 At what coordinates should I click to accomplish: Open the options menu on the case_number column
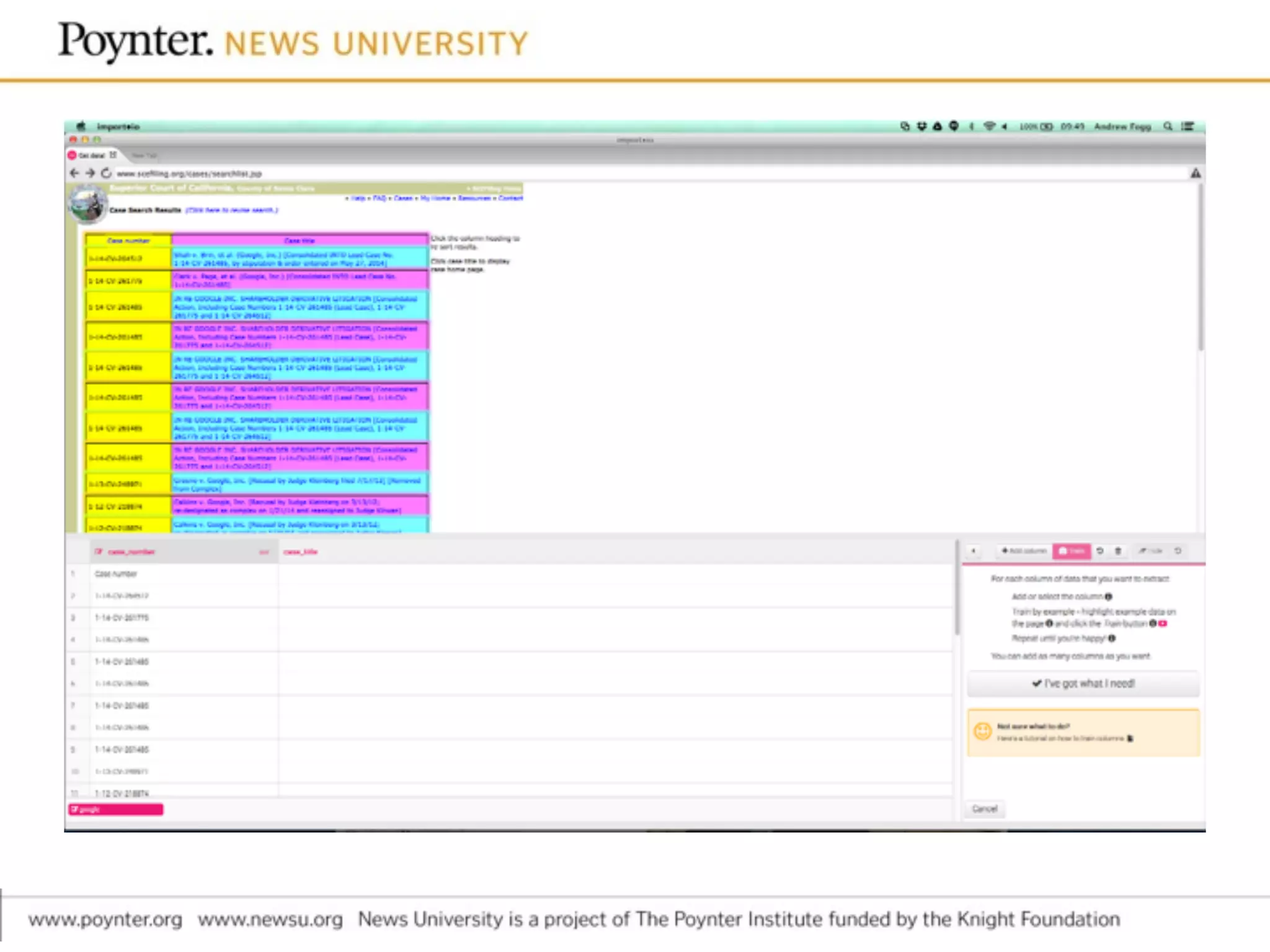point(264,552)
